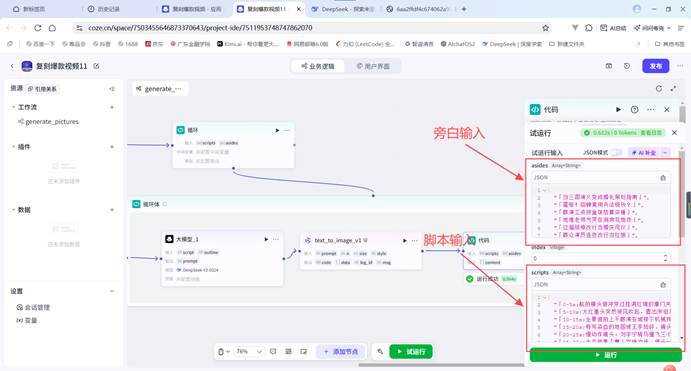Open help for the 代码 panel
This screenshot has height=371, width=691.
point(634,109)
